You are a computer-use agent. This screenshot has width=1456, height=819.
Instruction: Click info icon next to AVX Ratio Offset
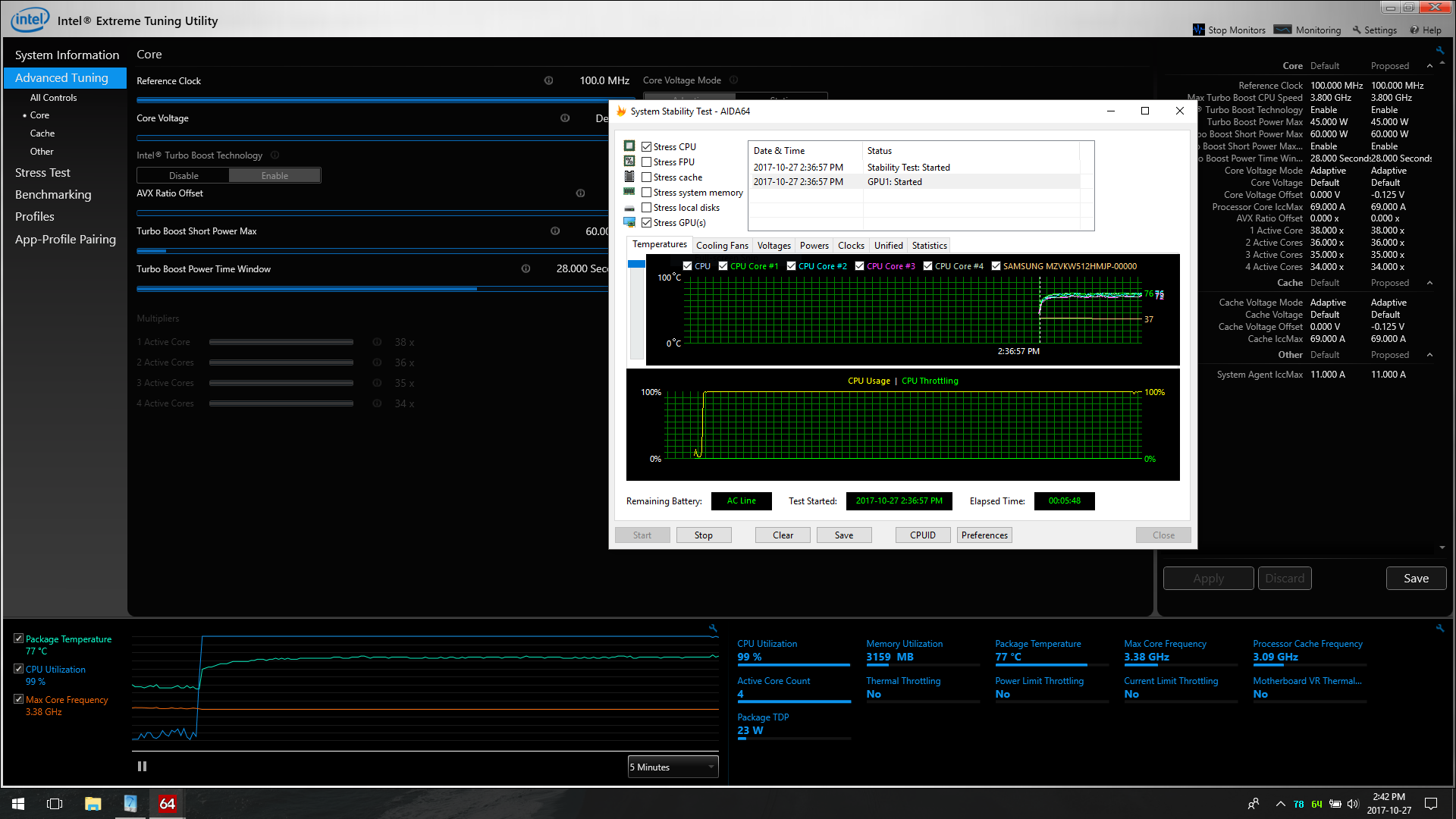pyautogui.click(x=580, y=193)
